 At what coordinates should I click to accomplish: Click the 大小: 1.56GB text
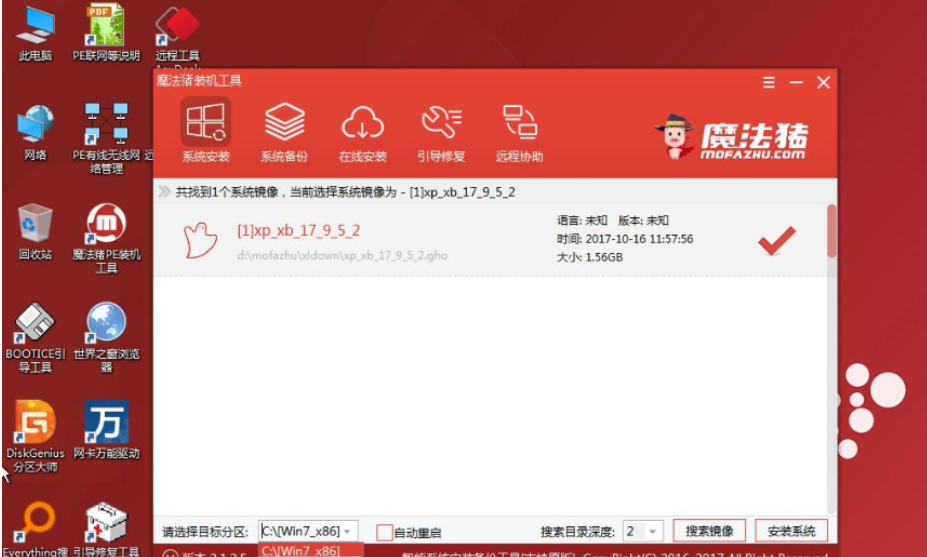point(589,257)
